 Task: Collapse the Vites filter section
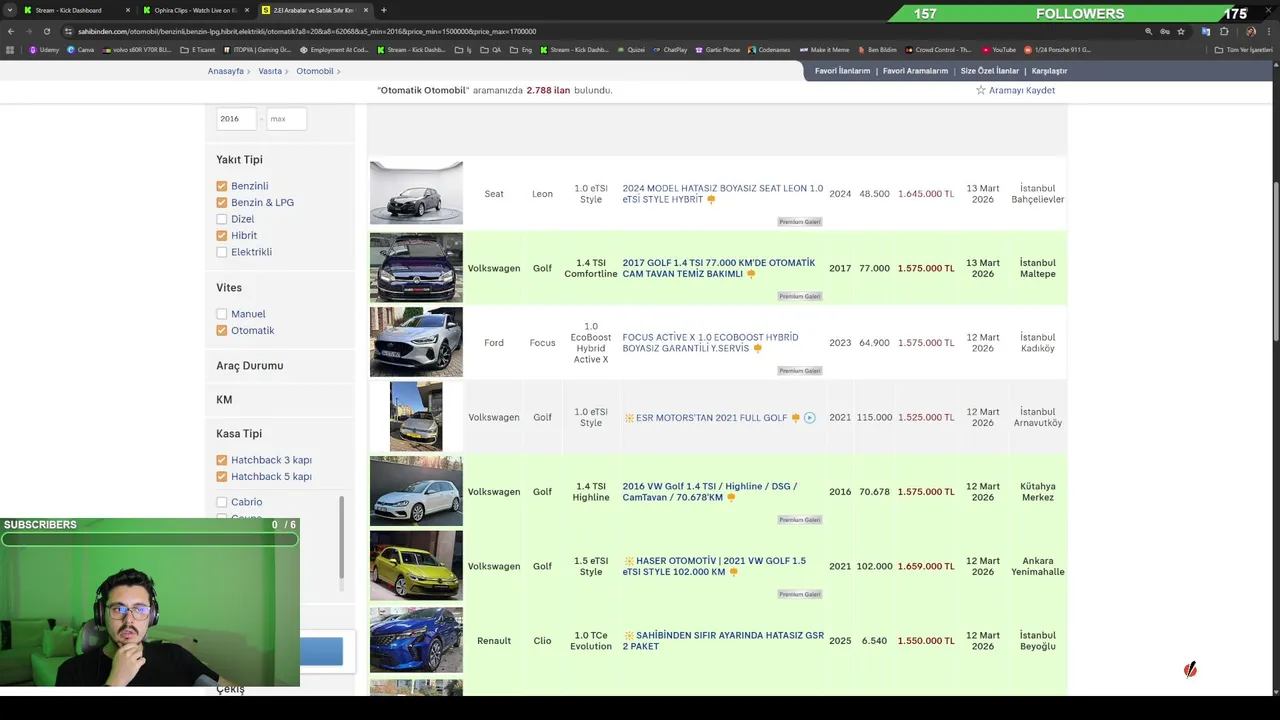[x=229, y=288]
